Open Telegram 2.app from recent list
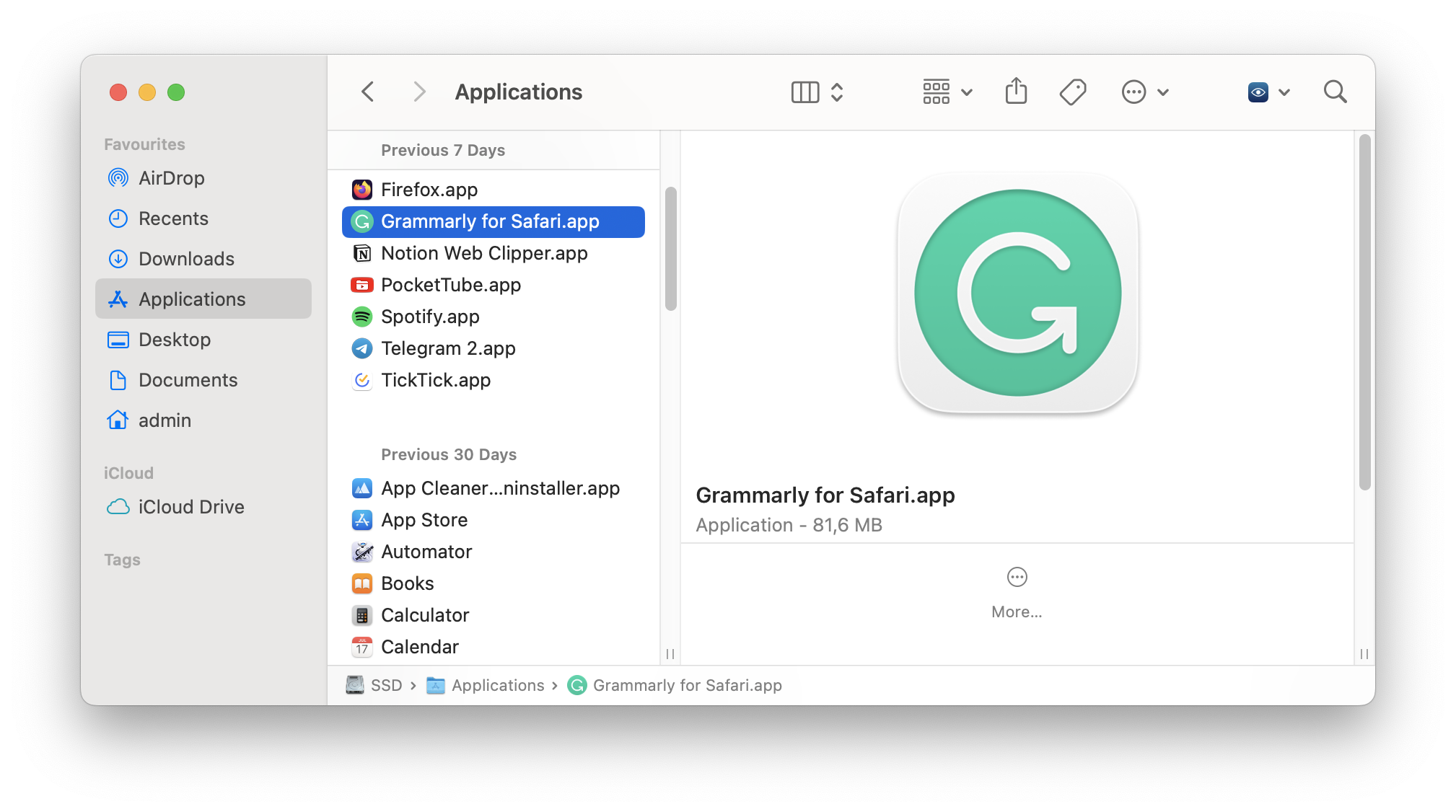 click(448, 348)
